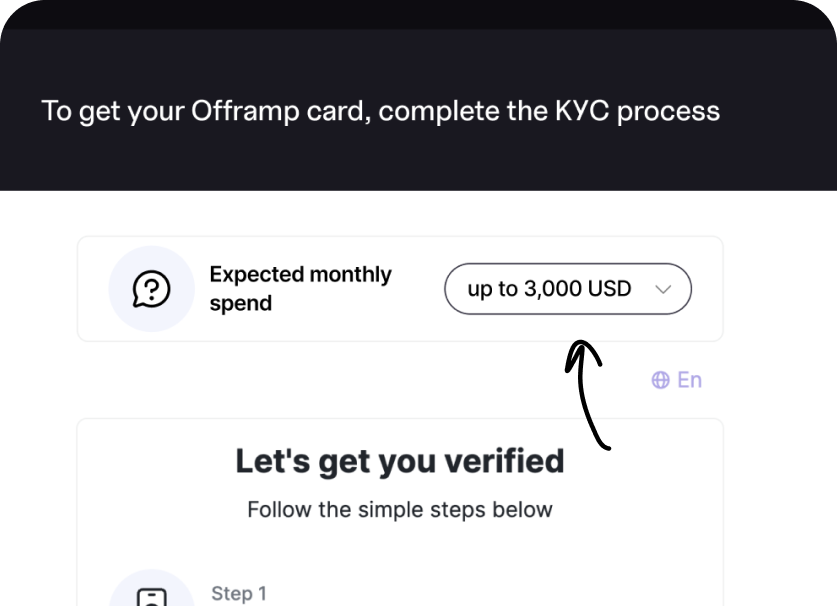Click the globe language icon
The height and width of the screenshot is (606, 837).
[660, 380]
